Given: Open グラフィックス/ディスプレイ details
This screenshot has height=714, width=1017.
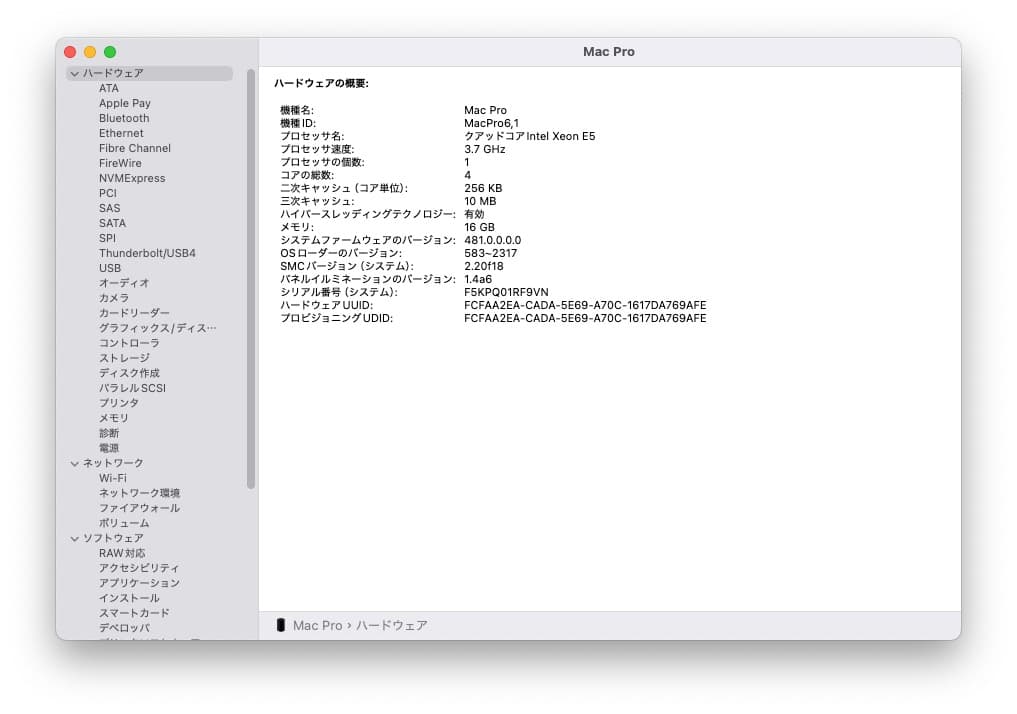Looking at the screenshot, I should point(152,327).
